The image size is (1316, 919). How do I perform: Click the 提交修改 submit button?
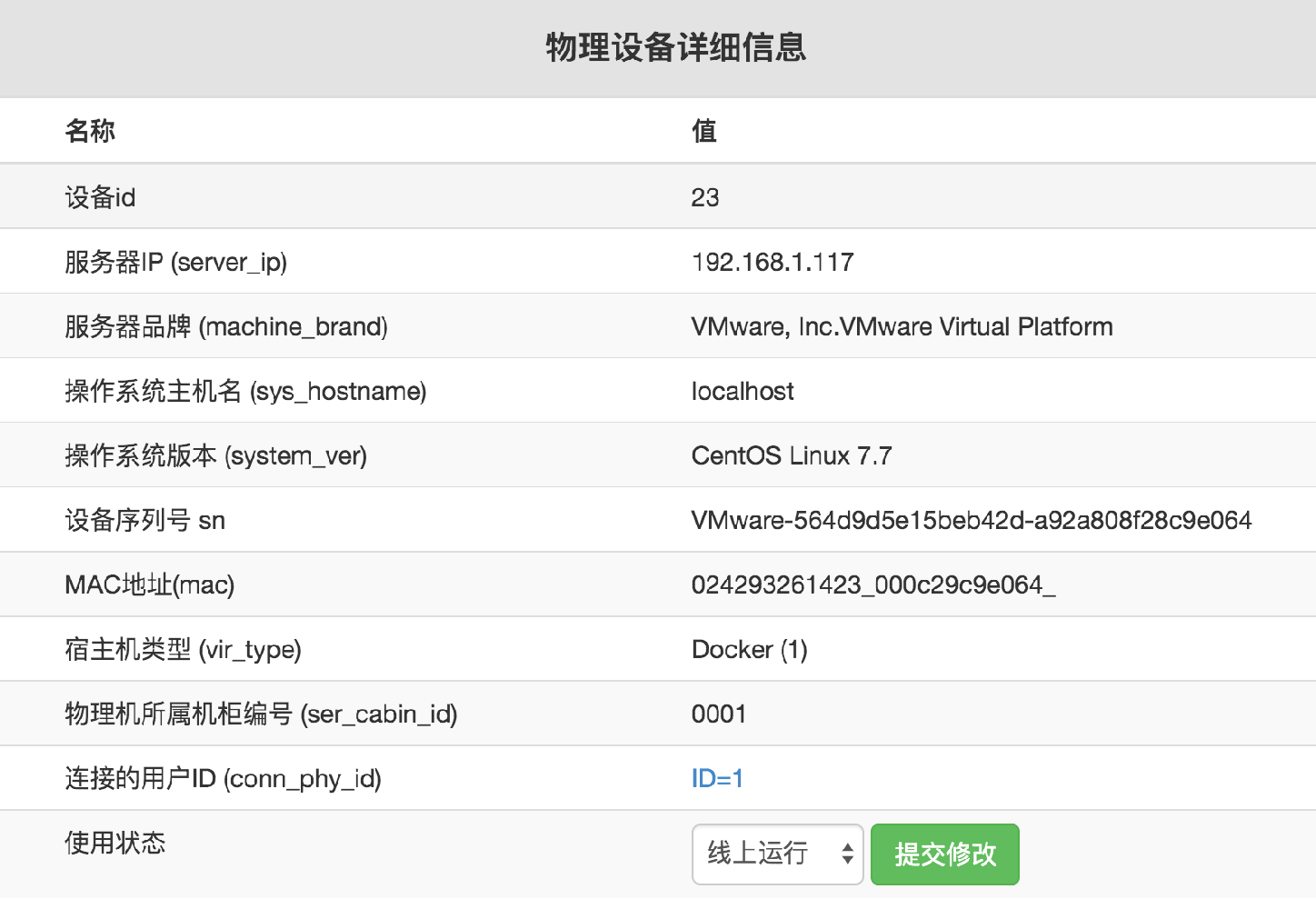[x=945, y=854]
